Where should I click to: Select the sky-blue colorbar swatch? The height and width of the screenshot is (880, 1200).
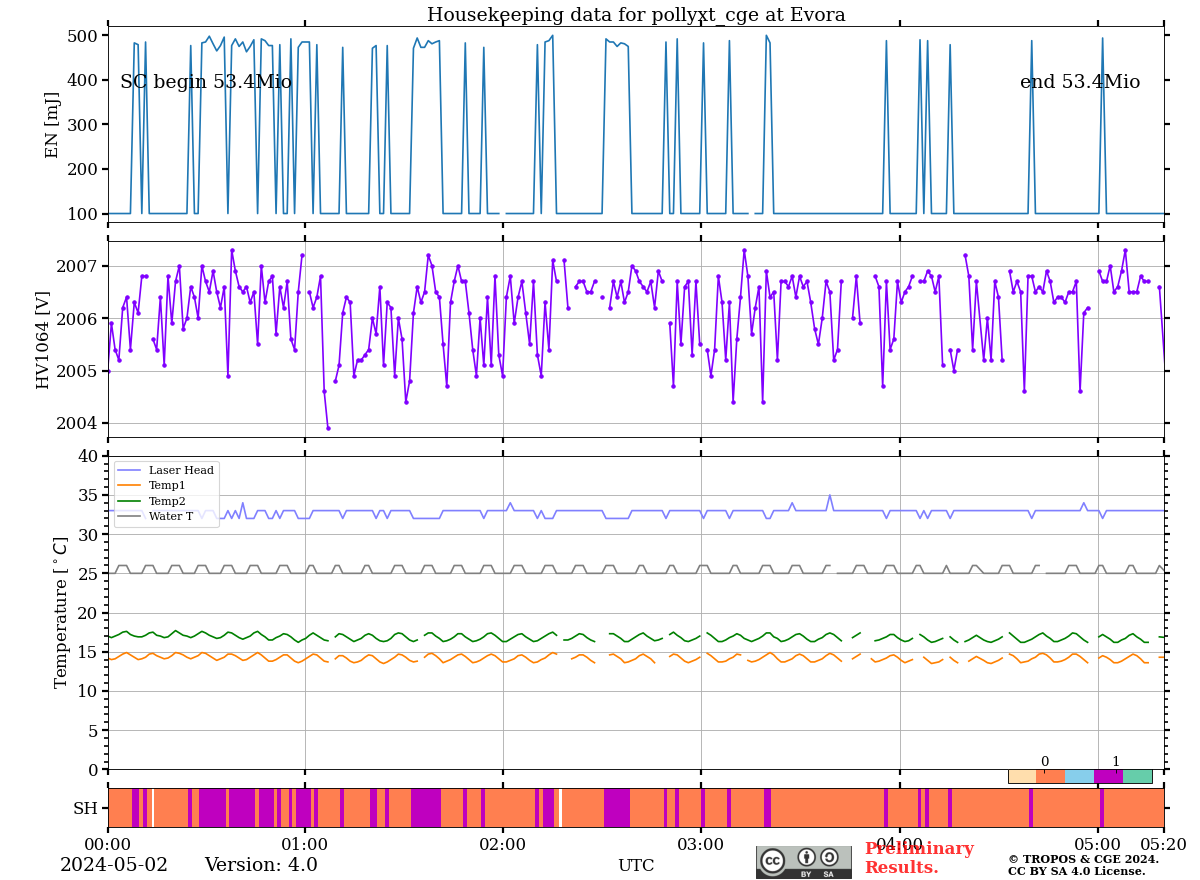(1080, 776)
